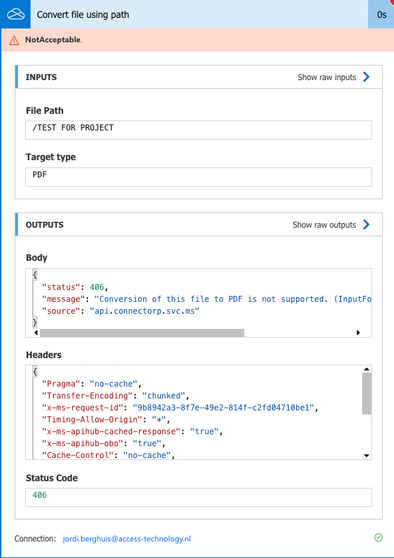The width and height of the screenshot is (394, 558).
Task: Click the Body scrollbar left arrow
Action: tap(36, 333)
